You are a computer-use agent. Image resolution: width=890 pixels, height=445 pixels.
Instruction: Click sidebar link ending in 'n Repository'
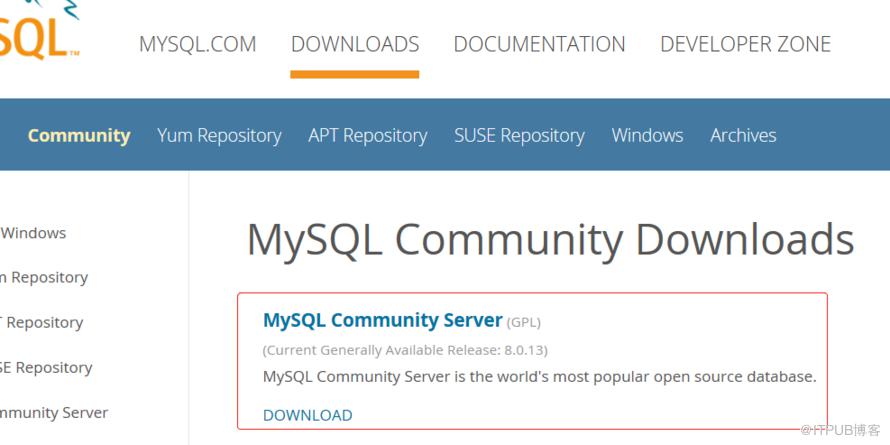click(44, 278)
